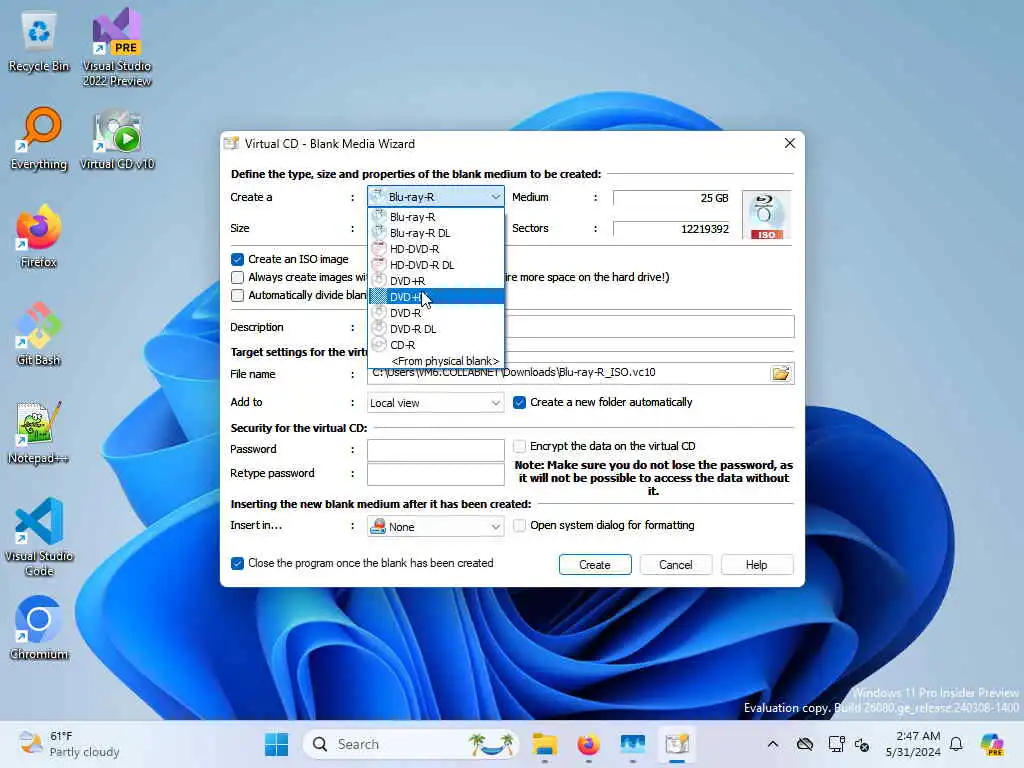The image size is (1024, 768).
Task: Launch Git Bash desktop shortcut
Action: pyautogui.click(x=39, y=334)
